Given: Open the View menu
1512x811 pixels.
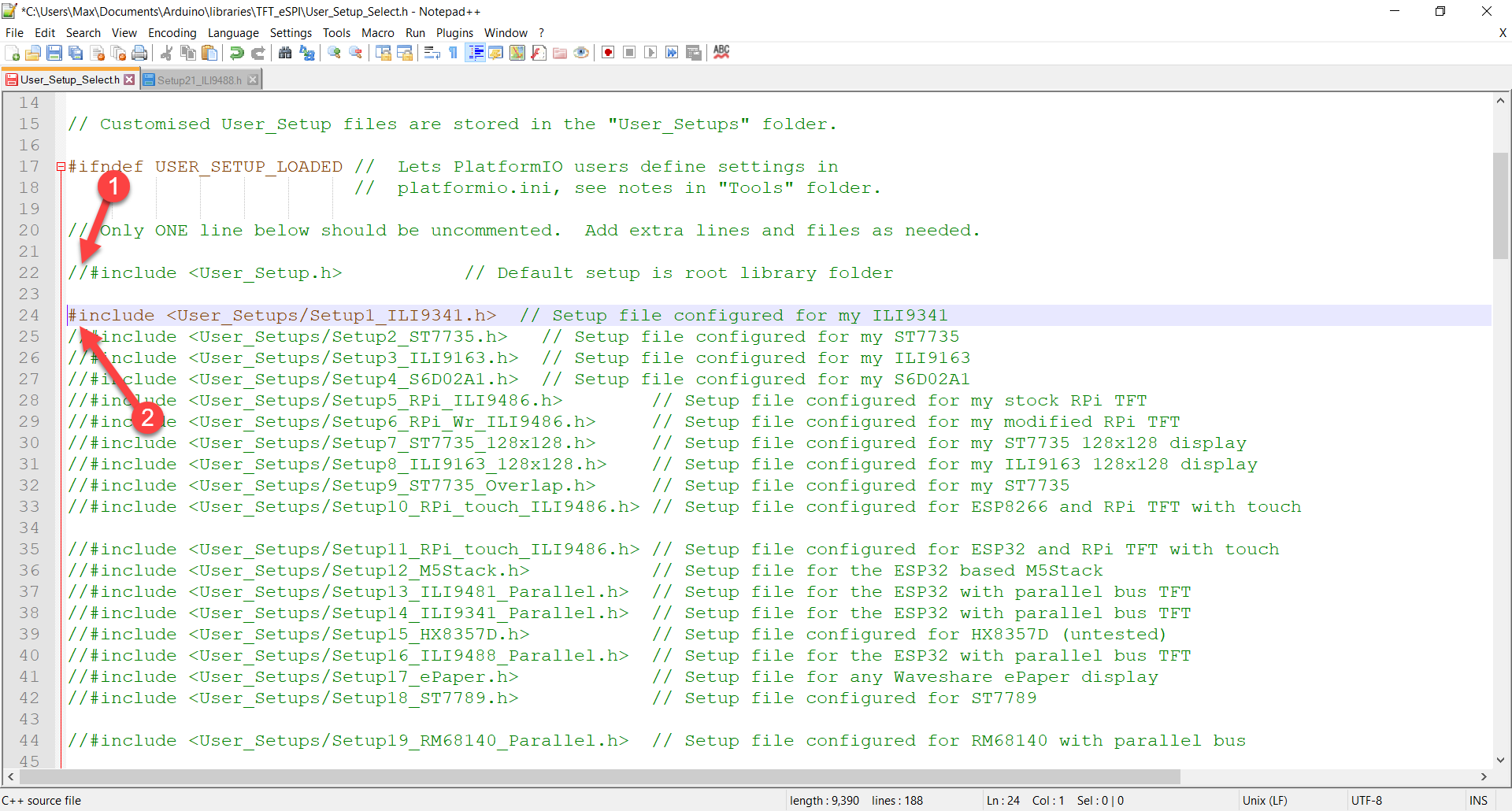Looking at the screenshot, I should coord(124,32).
